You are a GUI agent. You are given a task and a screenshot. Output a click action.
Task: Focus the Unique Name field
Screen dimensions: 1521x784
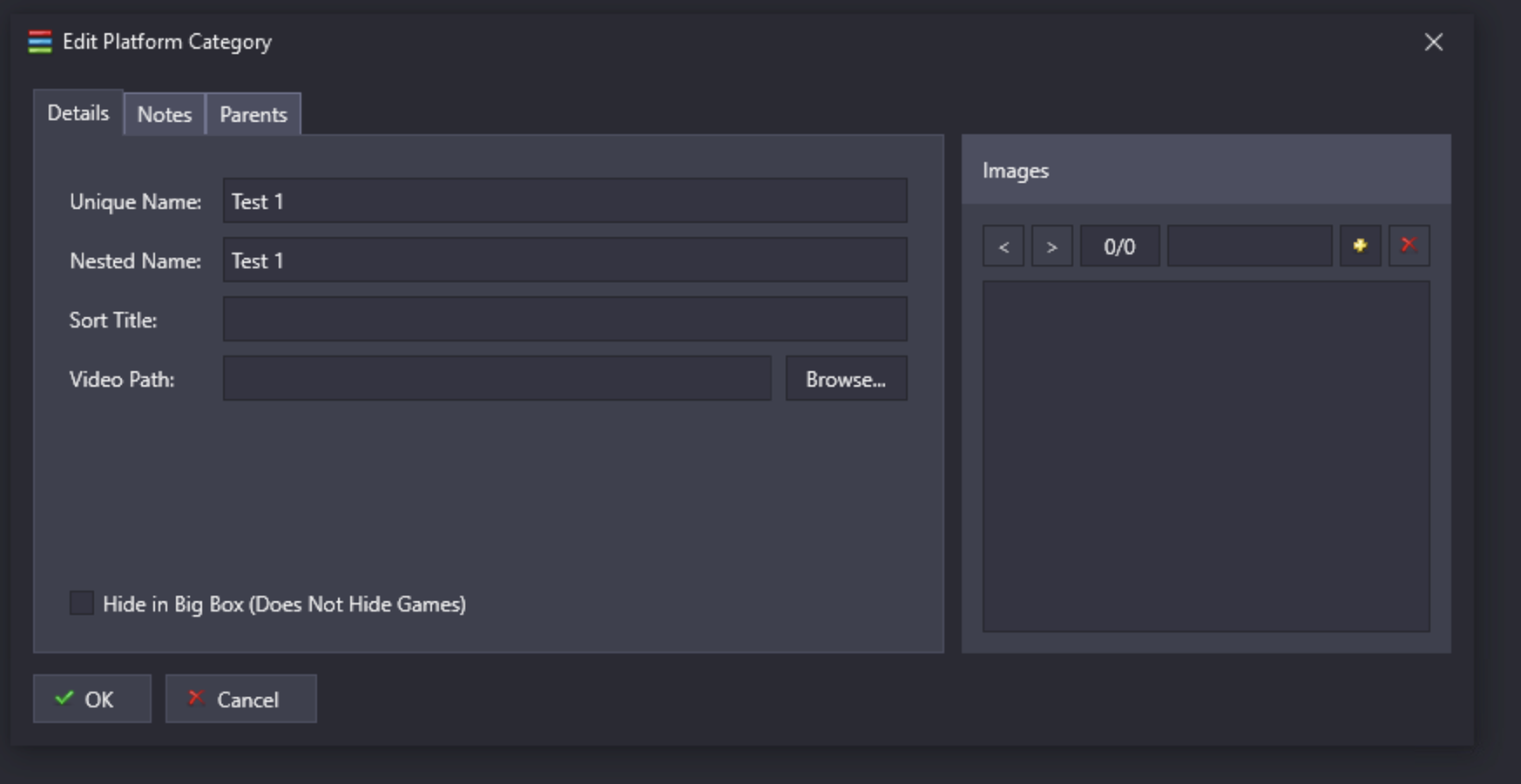[565, 200]
